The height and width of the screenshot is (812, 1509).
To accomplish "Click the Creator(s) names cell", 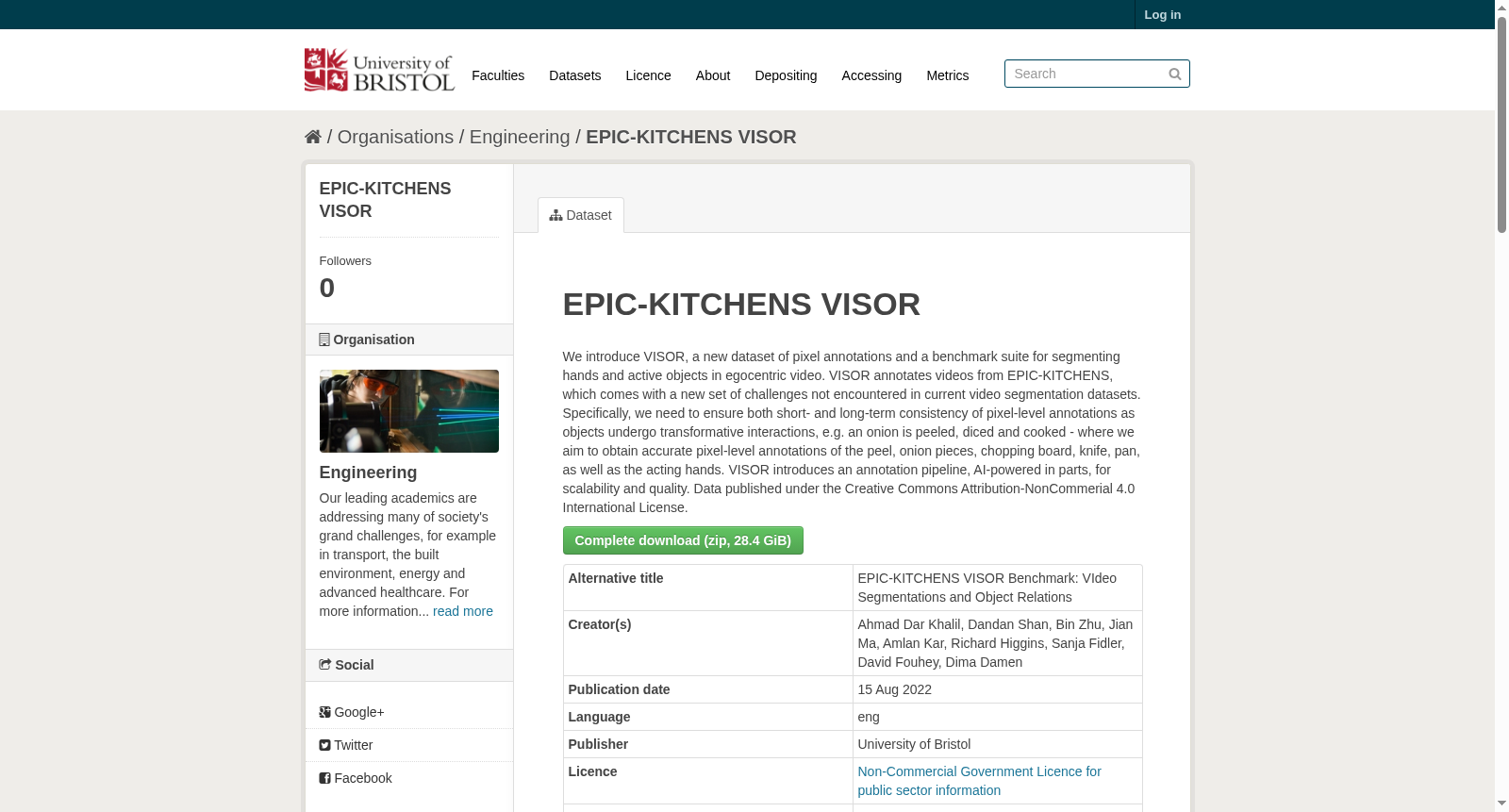I will tap(998, 643).
